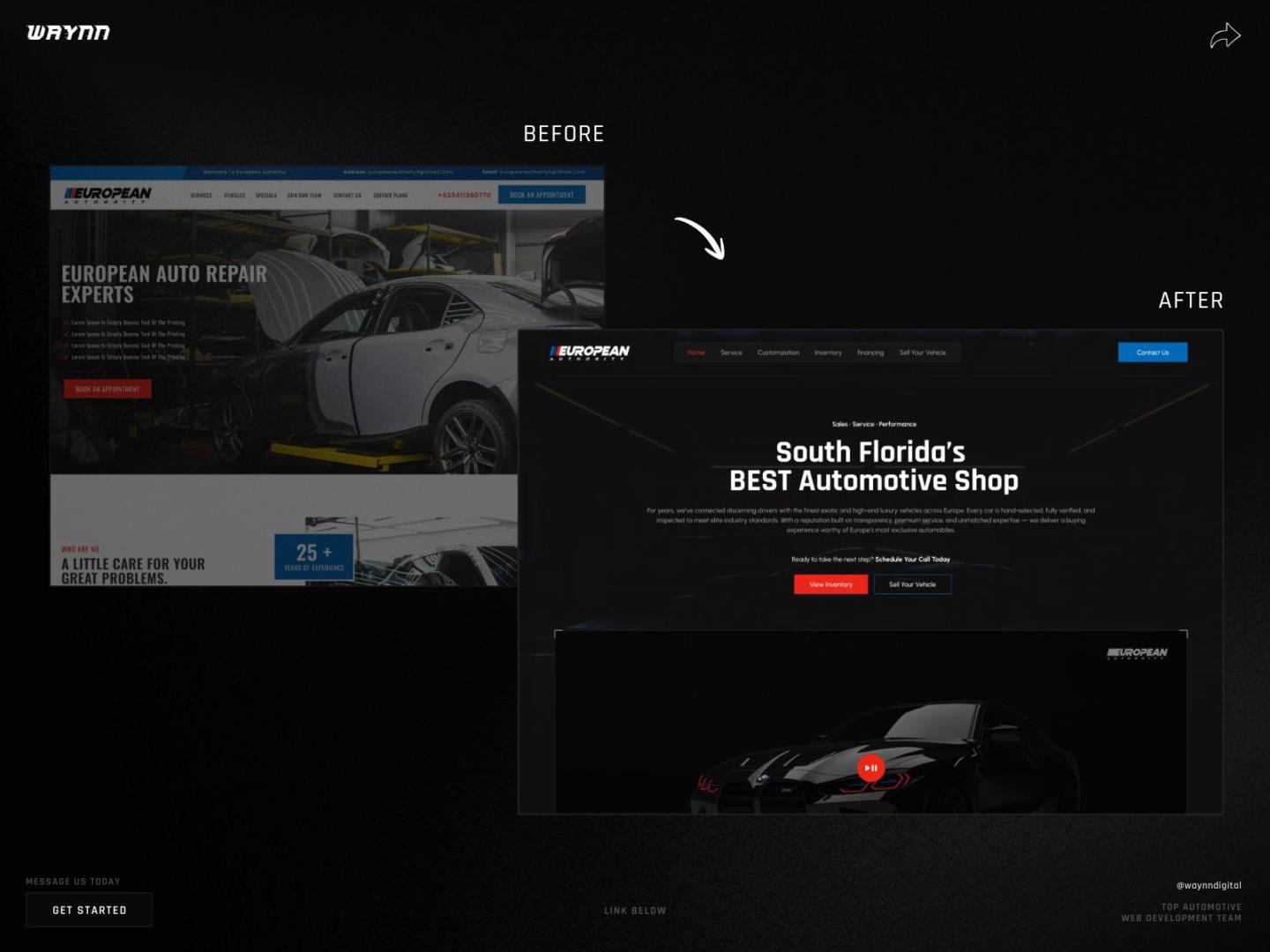
Task: Click the blue Contact Us button
Action: 1153,353
